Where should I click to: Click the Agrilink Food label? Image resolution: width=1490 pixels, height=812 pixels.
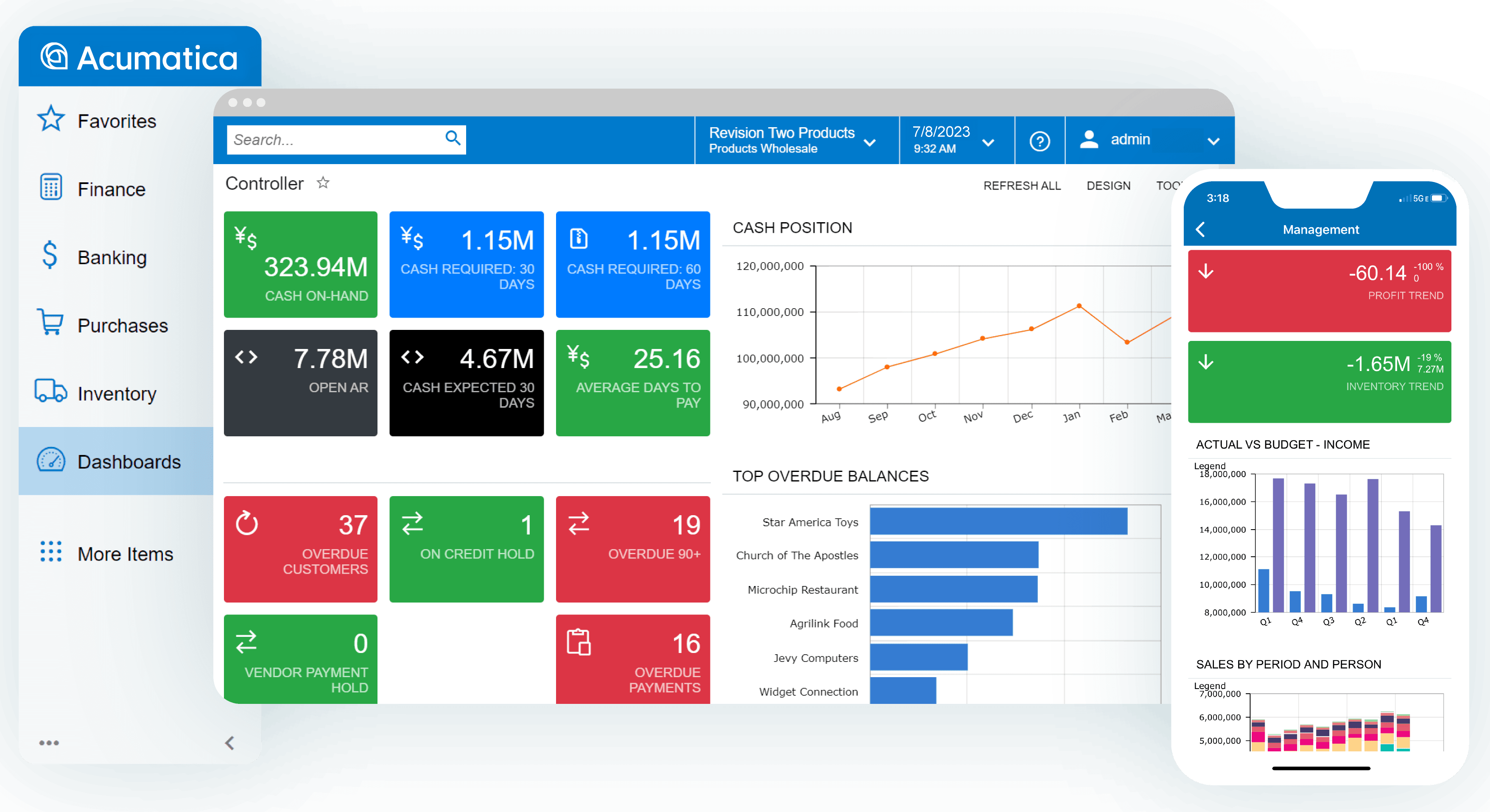[824, 623]
